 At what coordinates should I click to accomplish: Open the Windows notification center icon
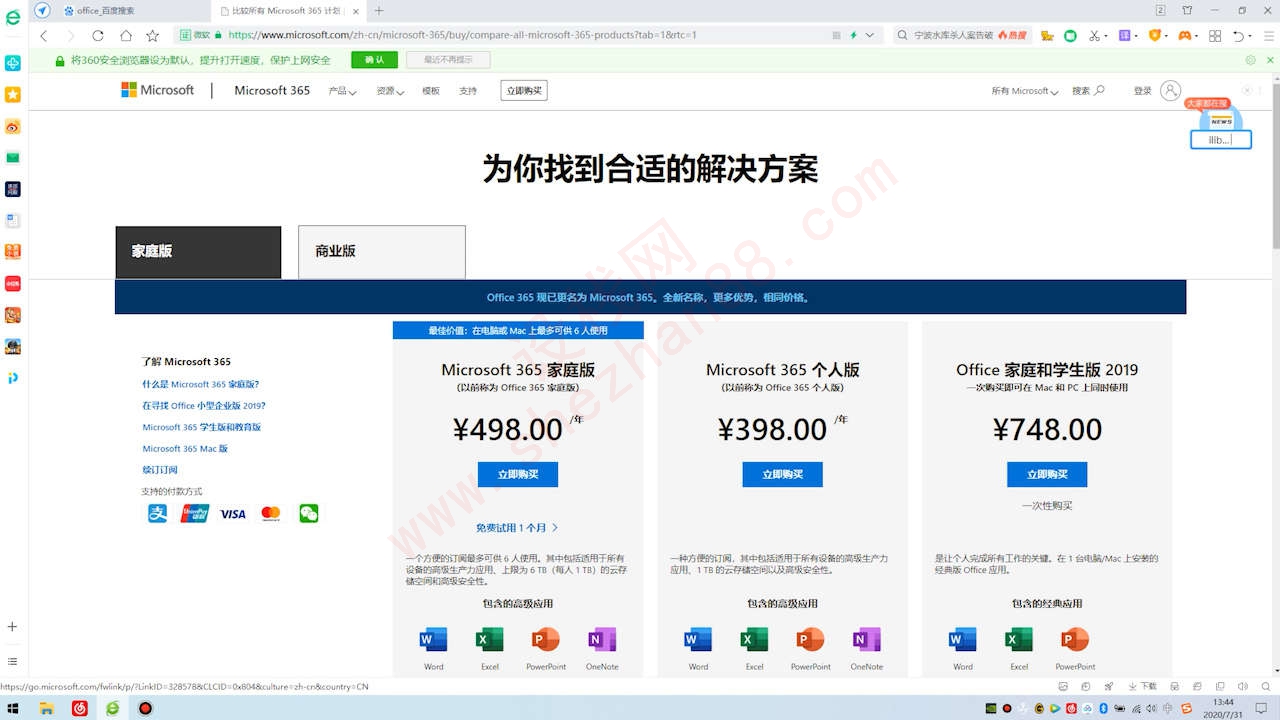[1263, 708]
